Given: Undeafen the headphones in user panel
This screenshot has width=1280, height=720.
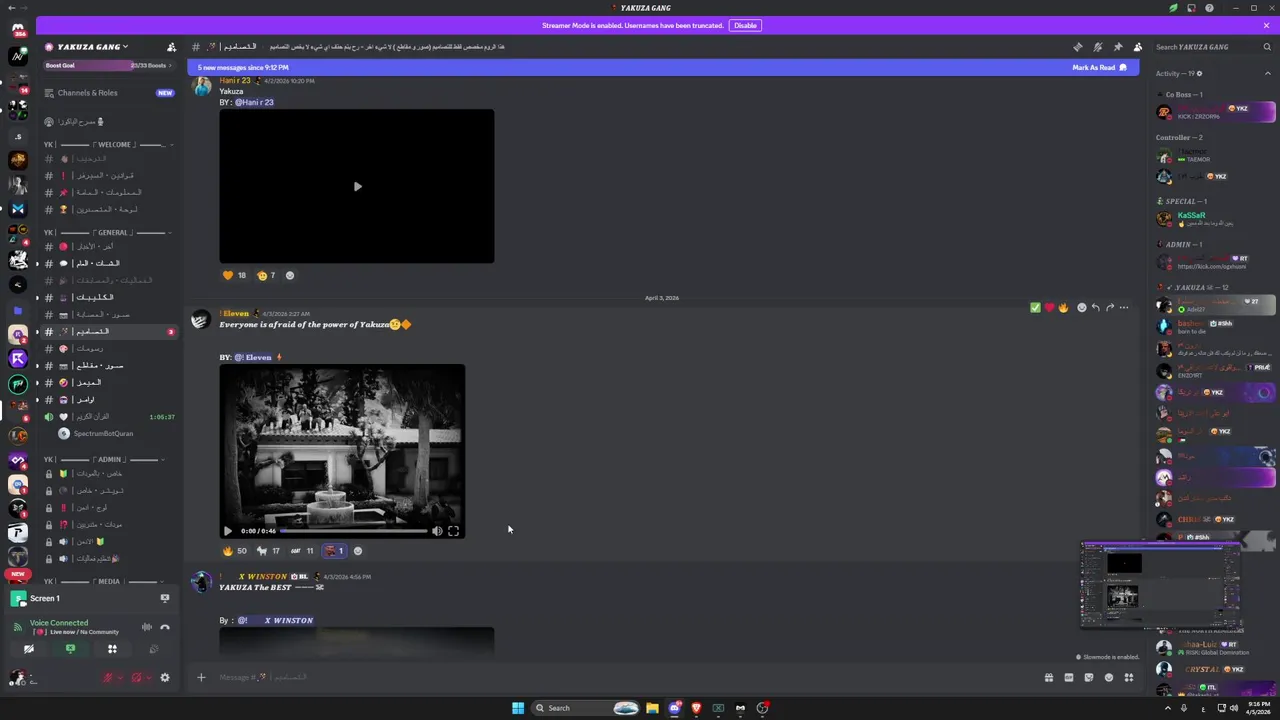Looking at the screenshot, I should [136, 677].
